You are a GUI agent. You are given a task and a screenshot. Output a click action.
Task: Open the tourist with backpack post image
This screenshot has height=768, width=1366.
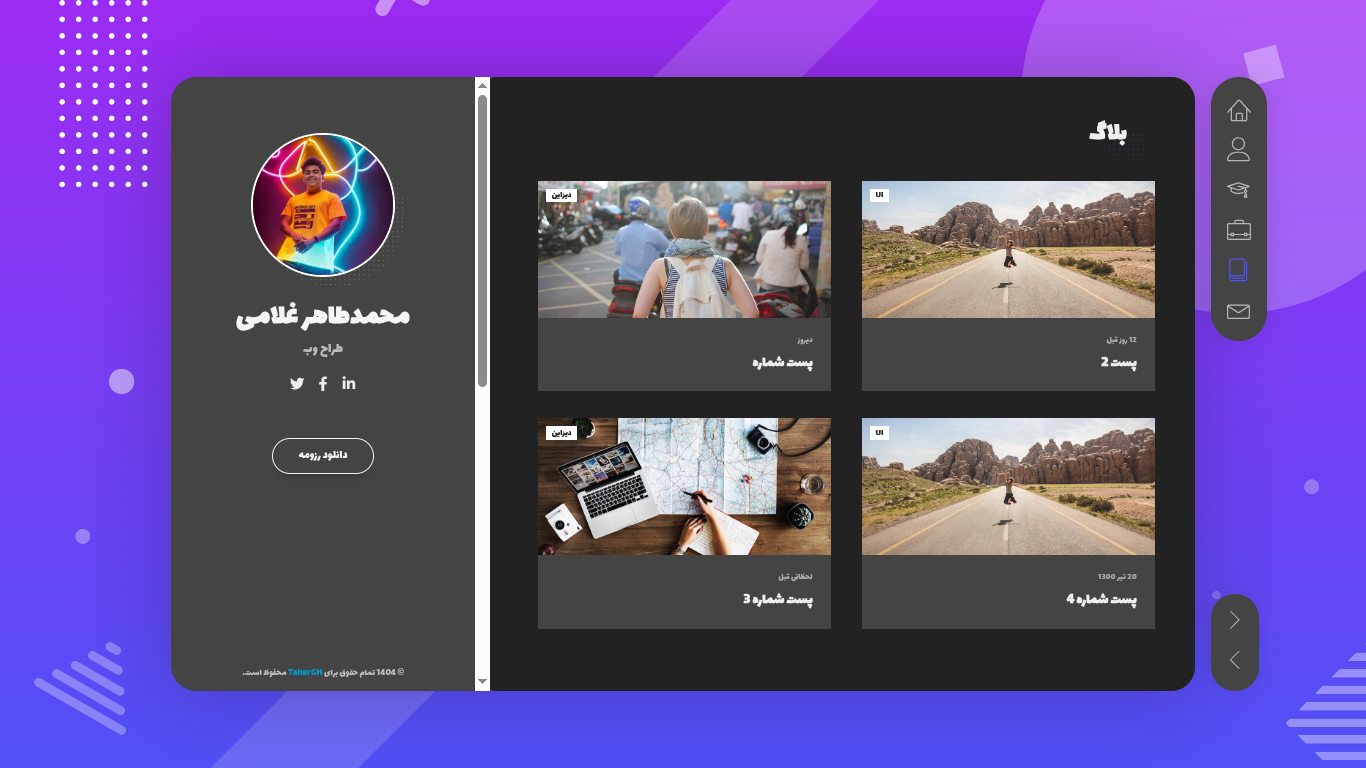point(684,249)
